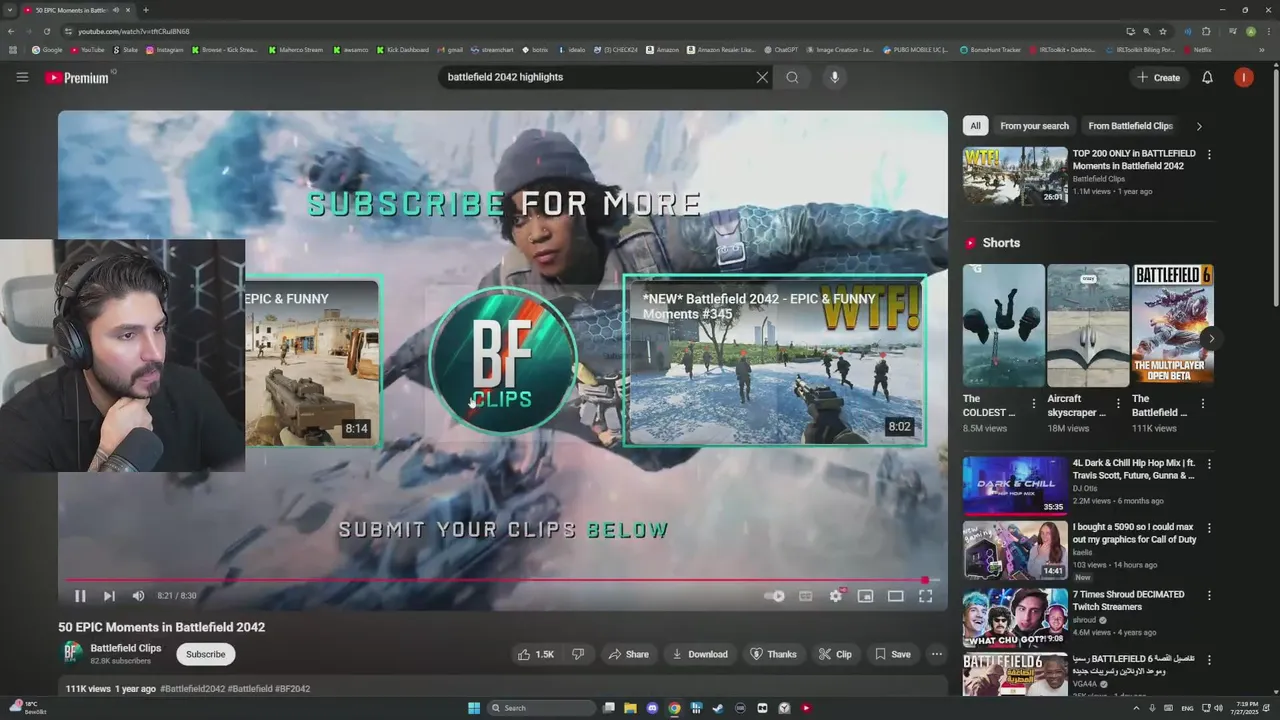Open File Explorer from taskbar
Screen dimensions: 1280x720
[631, 708]
